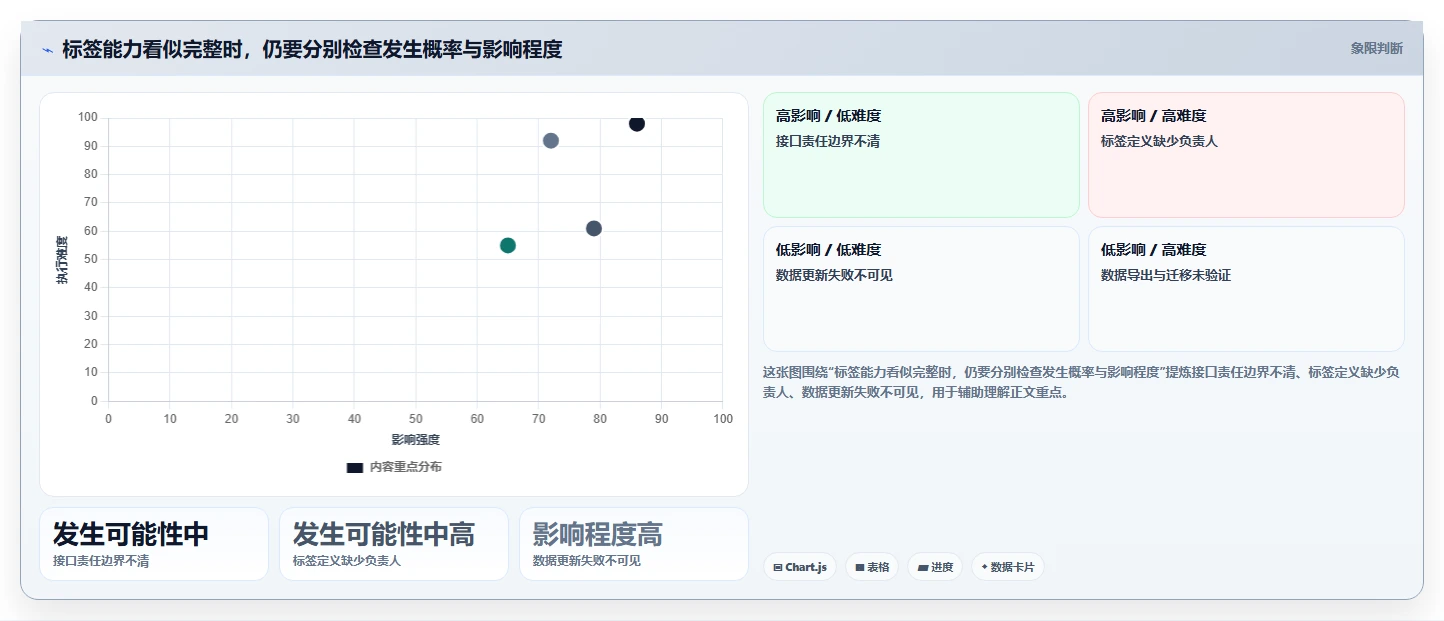The image size is (1444, 621).
Task: Click the lightning icon beside the title
Action: [47, 49]
